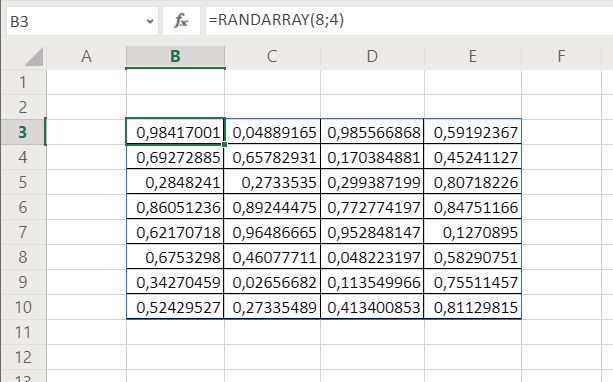Click the Insert Function fx icon
This screenshot has height=382, width=613.
coord(181,21)
